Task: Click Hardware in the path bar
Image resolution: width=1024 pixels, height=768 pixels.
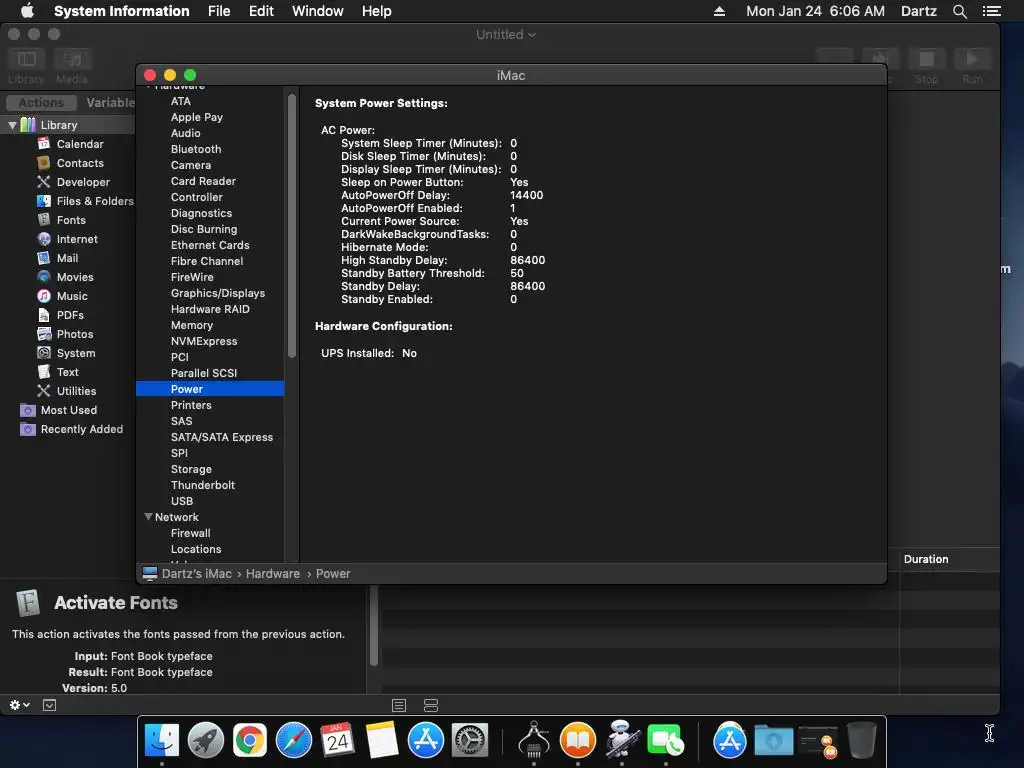Action: (272, 573)
